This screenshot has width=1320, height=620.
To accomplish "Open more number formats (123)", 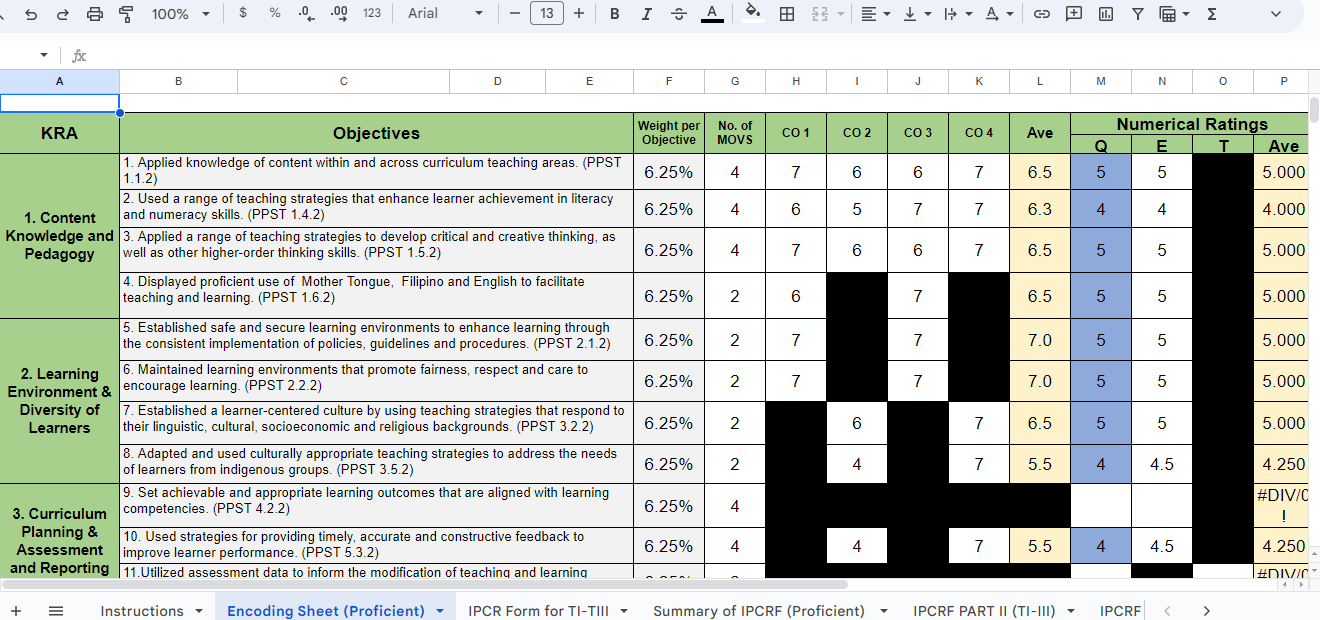I will 372,13.
